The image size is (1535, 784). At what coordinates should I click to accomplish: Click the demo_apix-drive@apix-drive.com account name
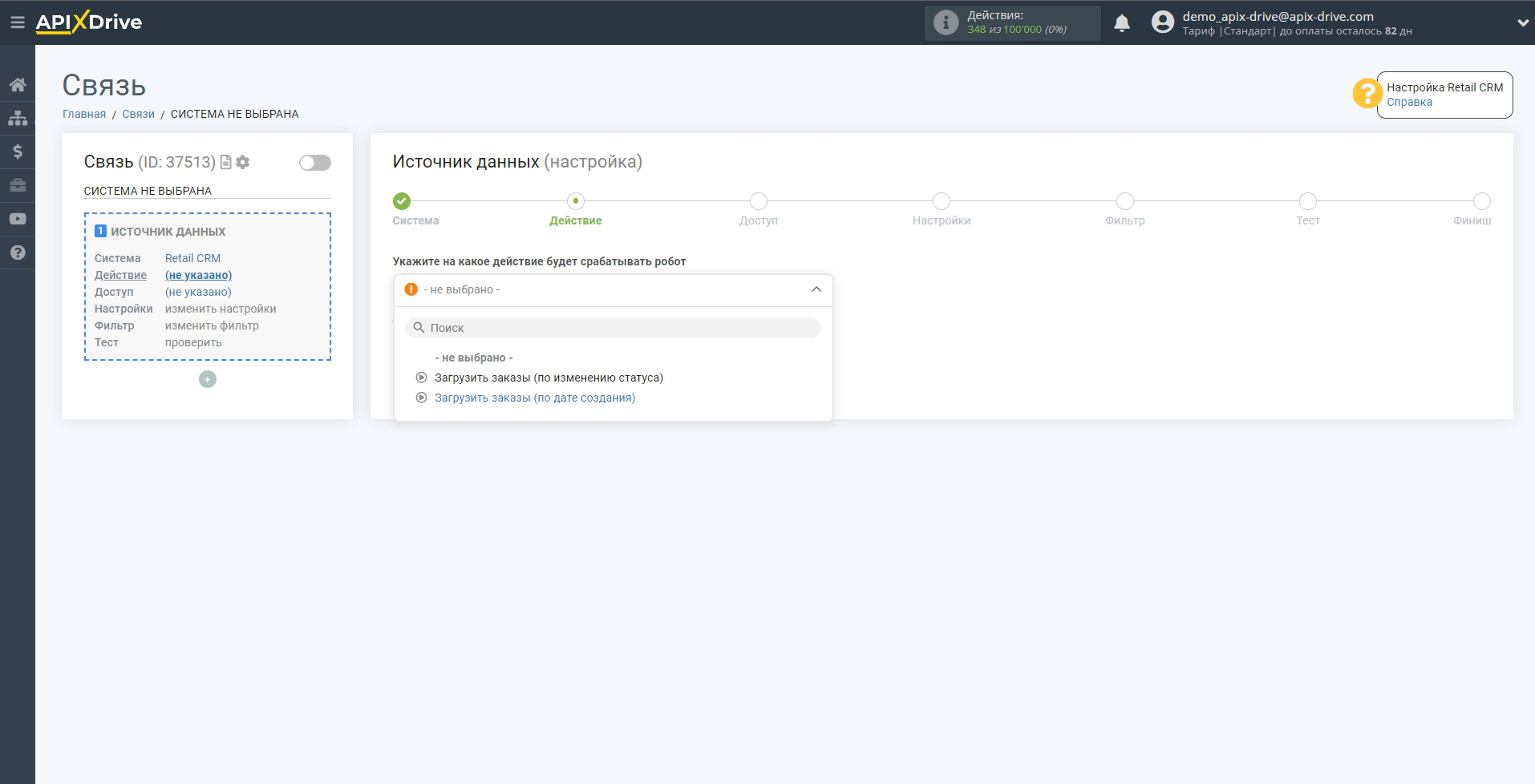tap(1278, 16)
